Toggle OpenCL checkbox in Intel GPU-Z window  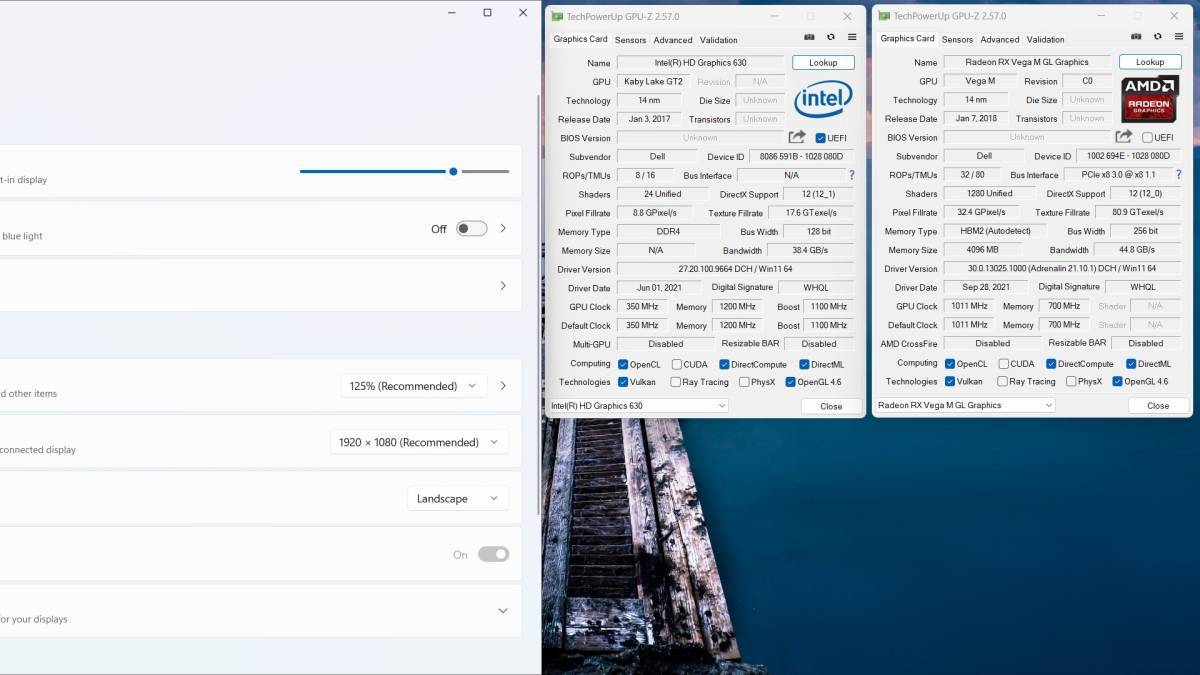tap(623, 365)
